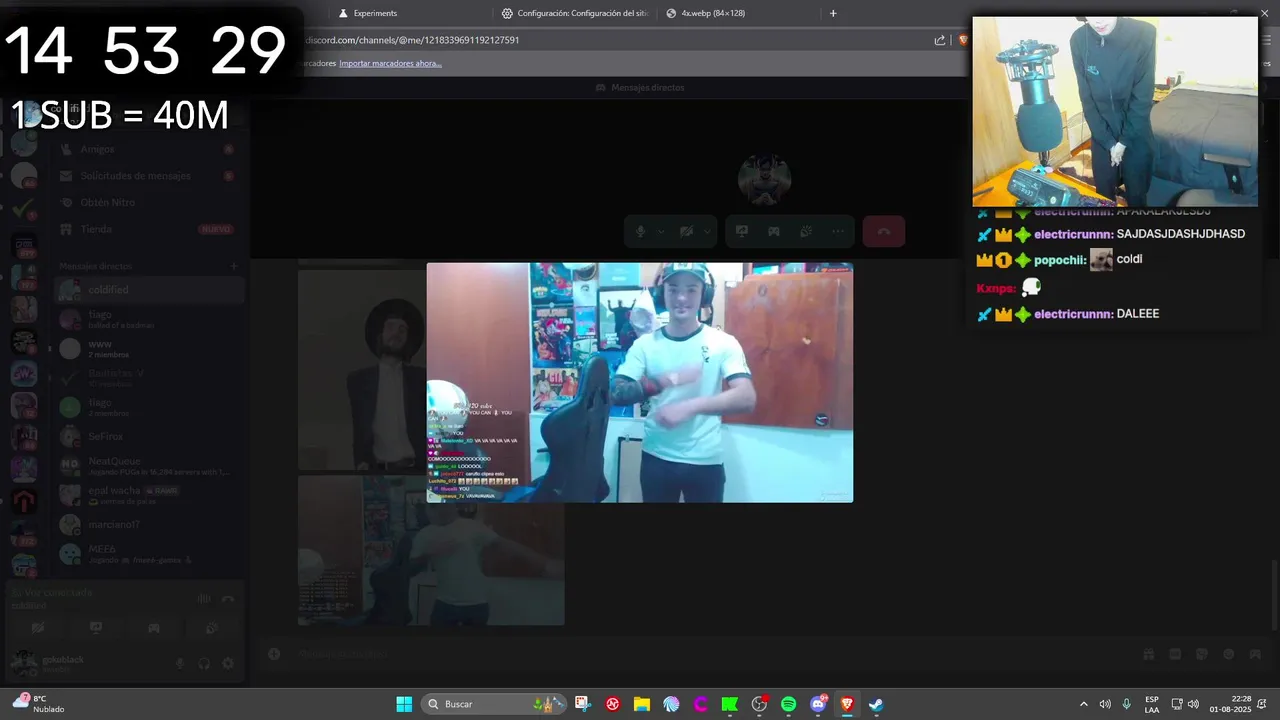This screenshot has width=1280, height=720.
Task: Toggle the camera in Discord call controls
Action: tap(687, 231)
